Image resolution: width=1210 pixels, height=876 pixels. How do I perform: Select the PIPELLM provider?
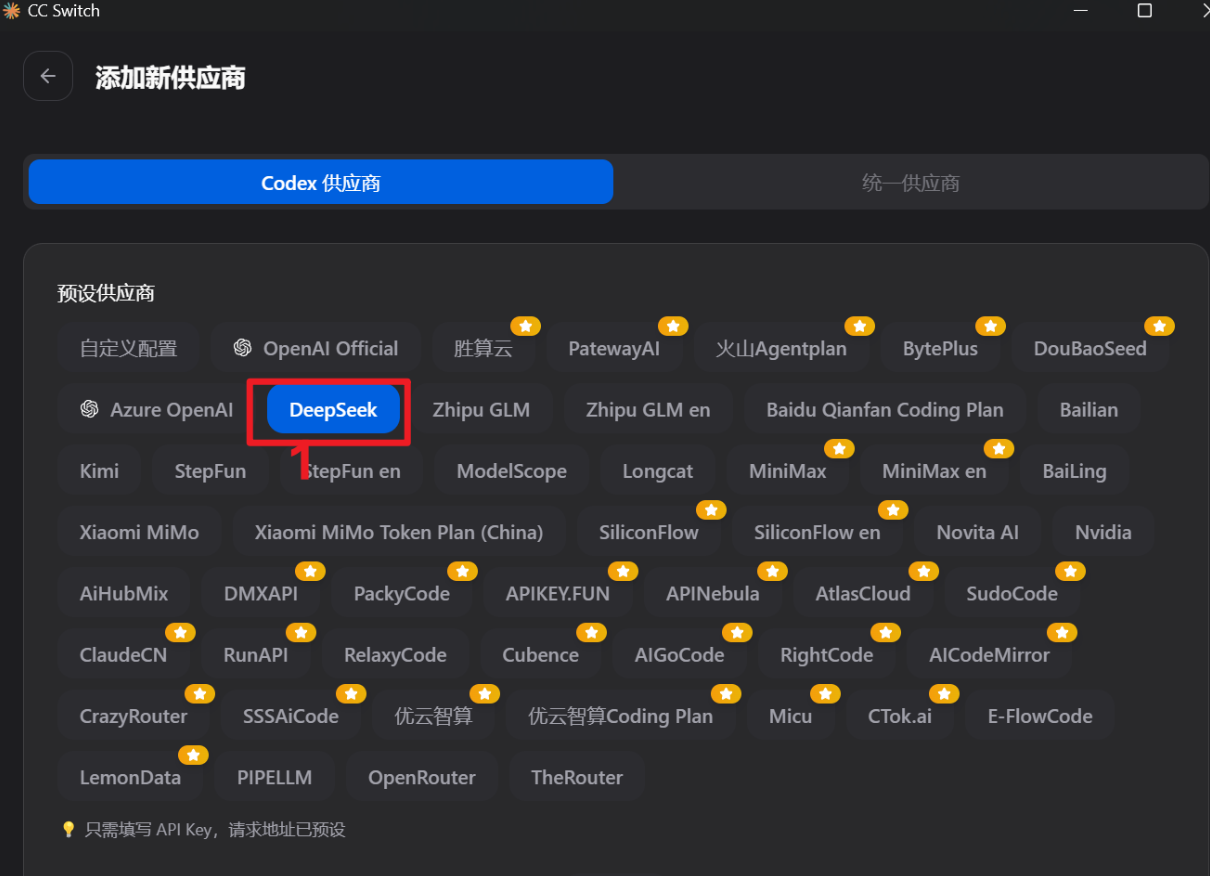click(274, 778)
